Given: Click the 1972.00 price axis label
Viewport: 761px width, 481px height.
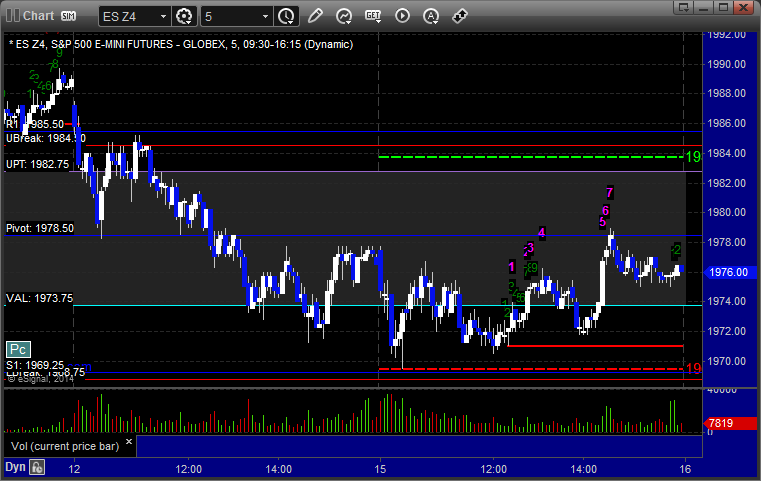Looking at the screenshot, I should pyautogui.click(x=727, y=331).
